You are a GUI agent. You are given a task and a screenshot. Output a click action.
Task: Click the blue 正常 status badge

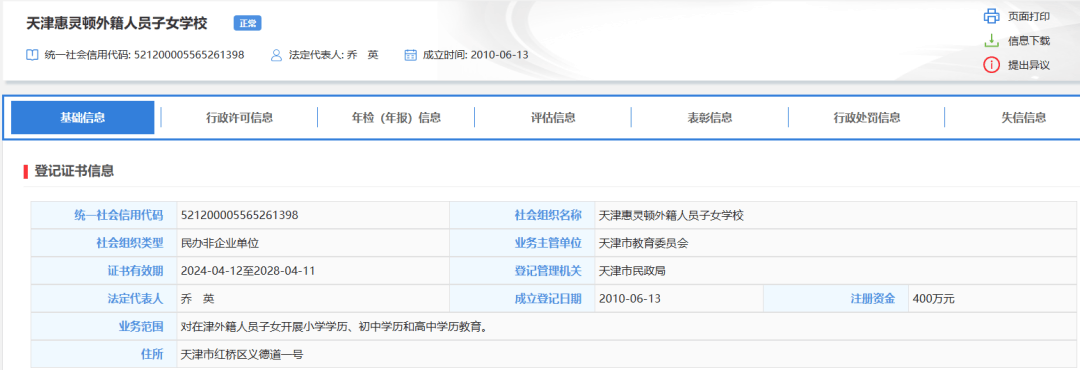[247, 23]
